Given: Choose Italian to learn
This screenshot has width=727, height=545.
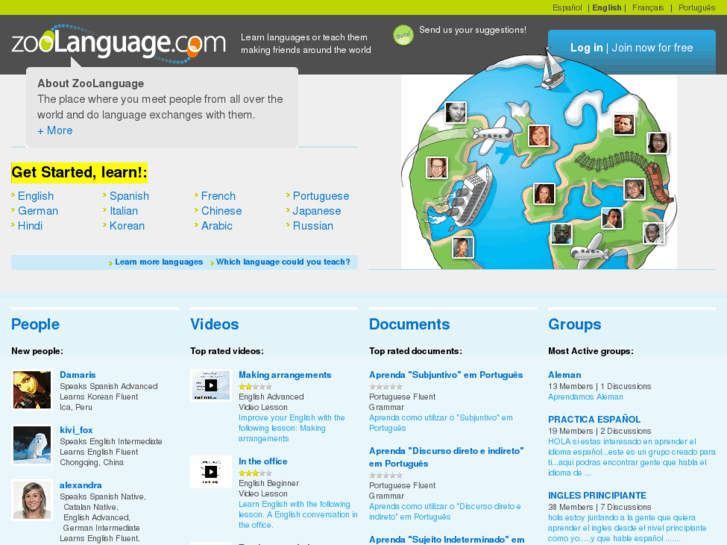Looking at the screenshot, I should (124, 211).
